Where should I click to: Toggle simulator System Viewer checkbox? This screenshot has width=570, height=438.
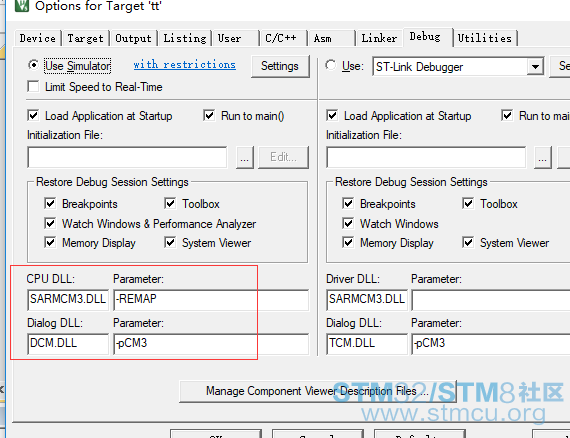pyautogui.click(x=170, y=242)
